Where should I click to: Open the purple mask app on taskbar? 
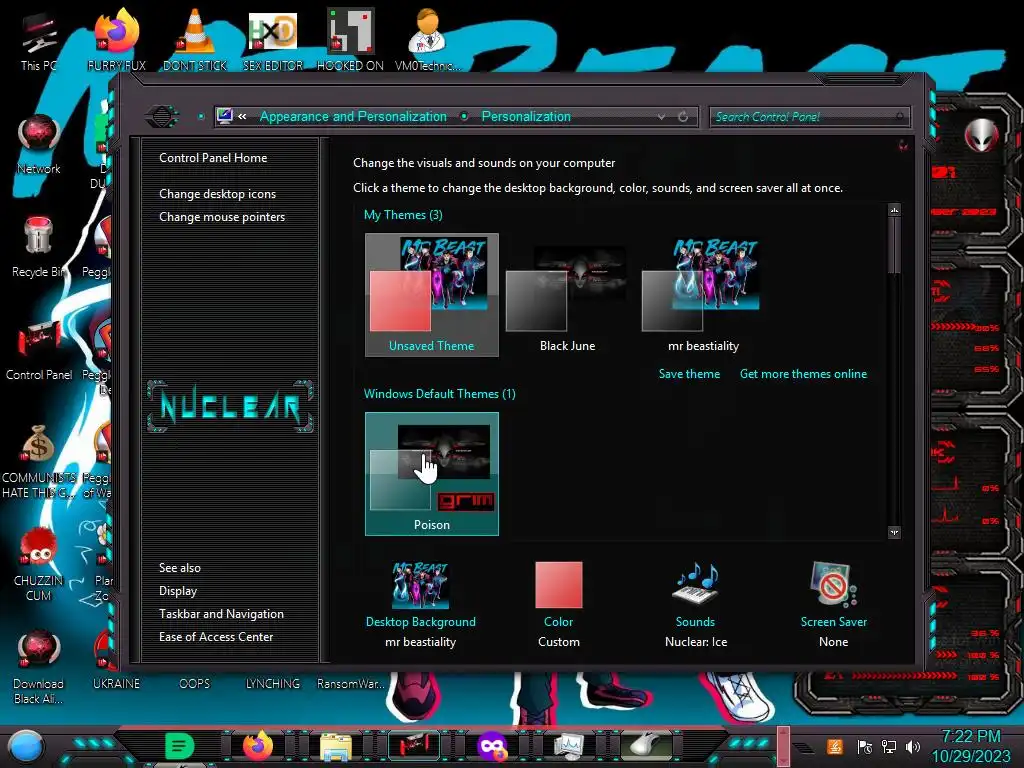coord(492,746)
